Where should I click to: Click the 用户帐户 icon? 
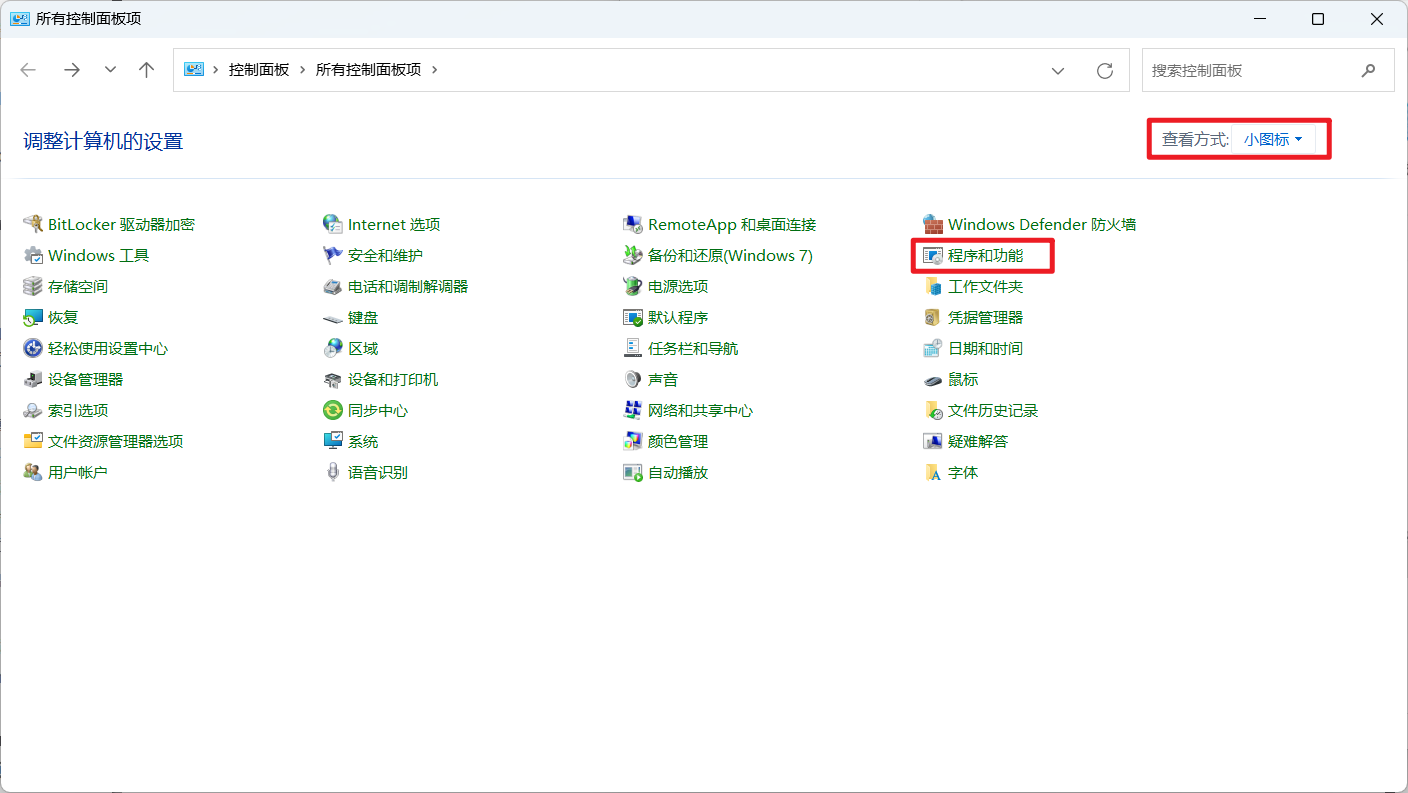(x=33, y=472)
